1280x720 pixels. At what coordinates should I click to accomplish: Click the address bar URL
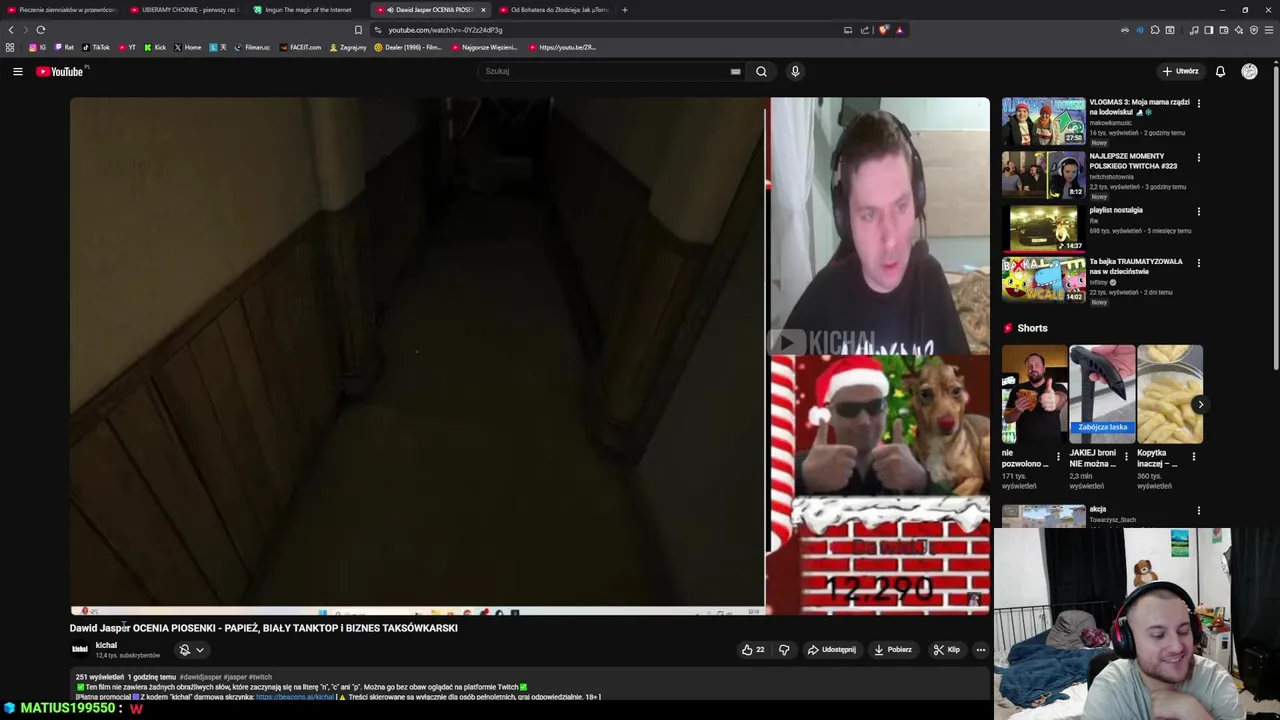pyautogui.click(x=445, y=30)
